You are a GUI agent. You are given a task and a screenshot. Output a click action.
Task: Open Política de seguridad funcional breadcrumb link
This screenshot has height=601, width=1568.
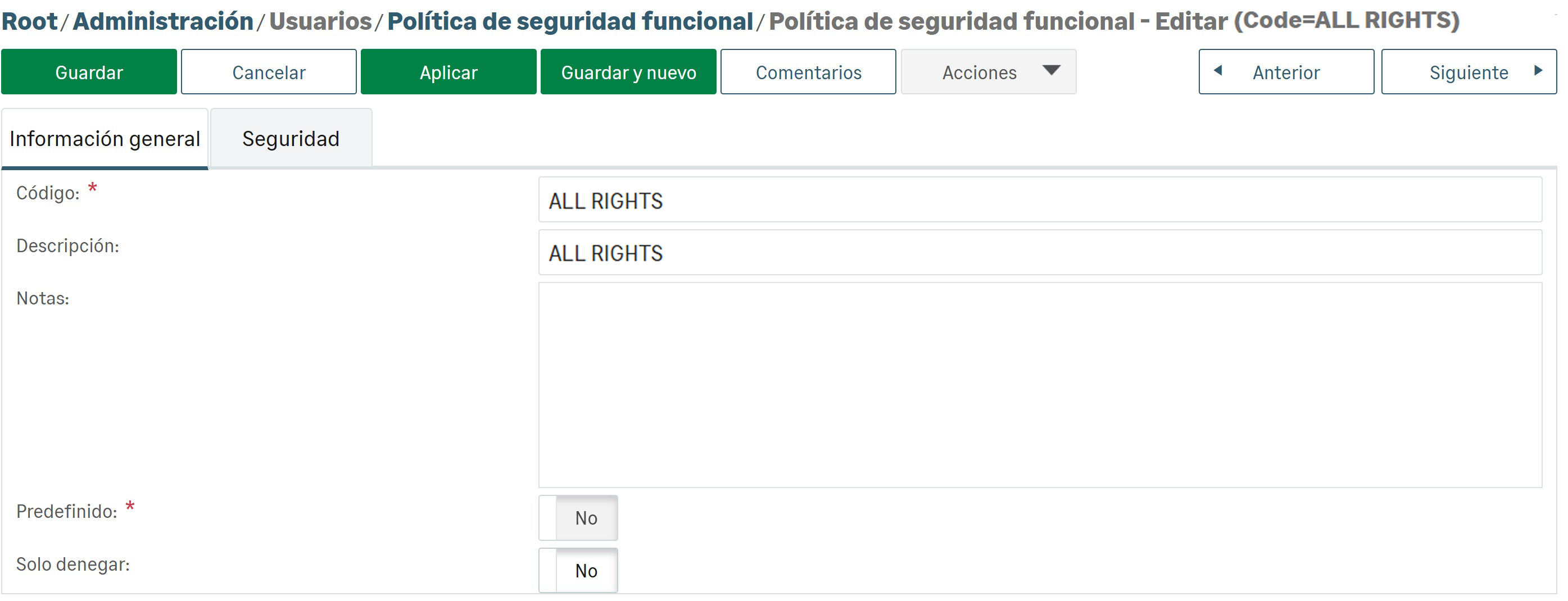coord(570,21)
